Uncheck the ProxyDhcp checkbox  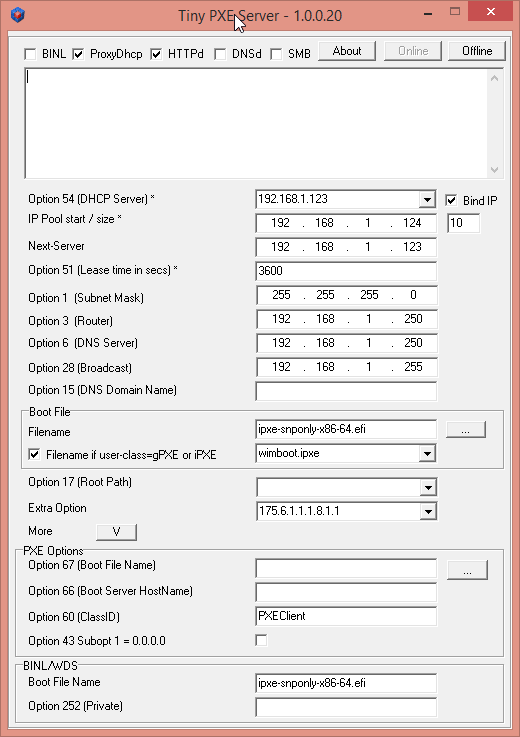click(79, 54)
